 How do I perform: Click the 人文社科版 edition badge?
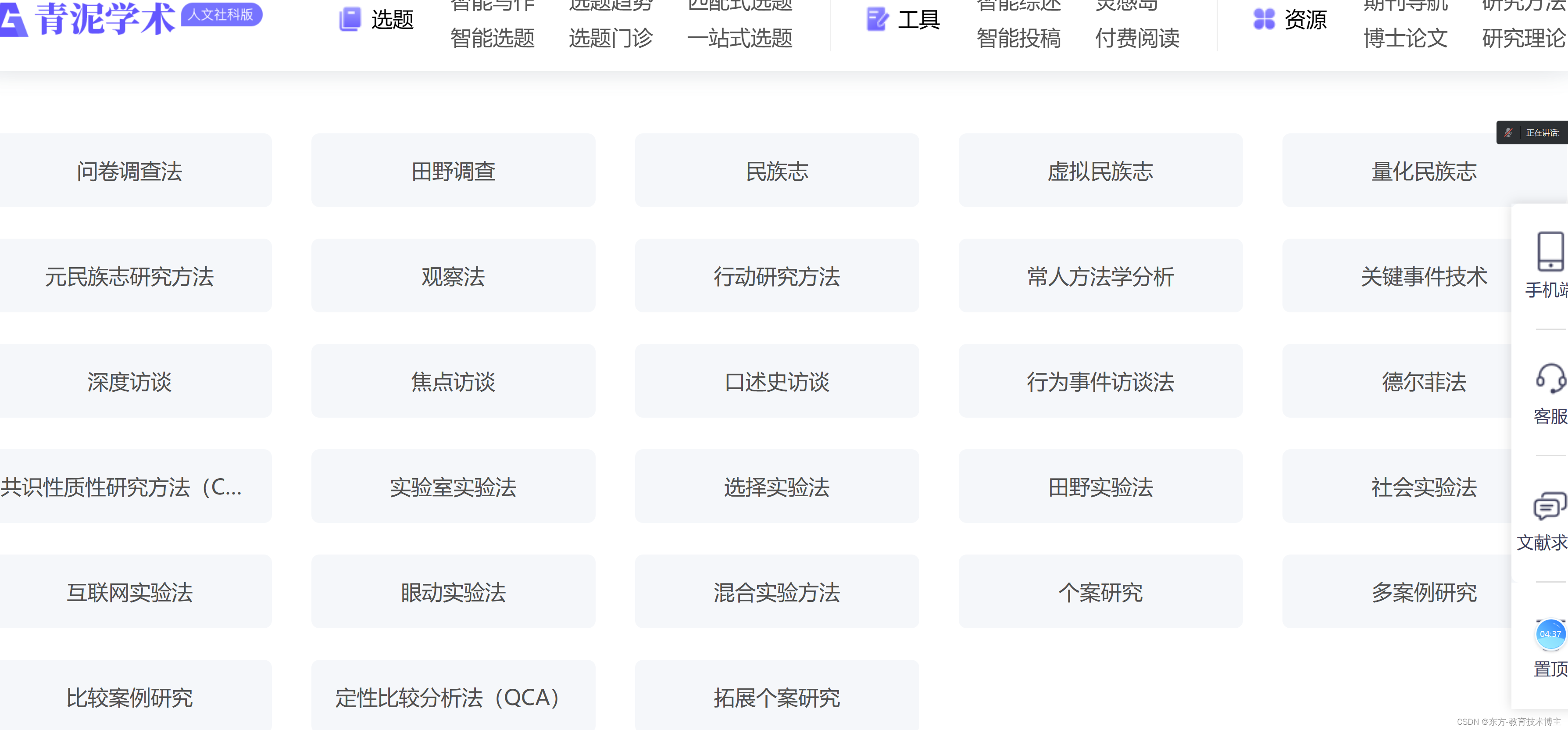coord(221,14)
